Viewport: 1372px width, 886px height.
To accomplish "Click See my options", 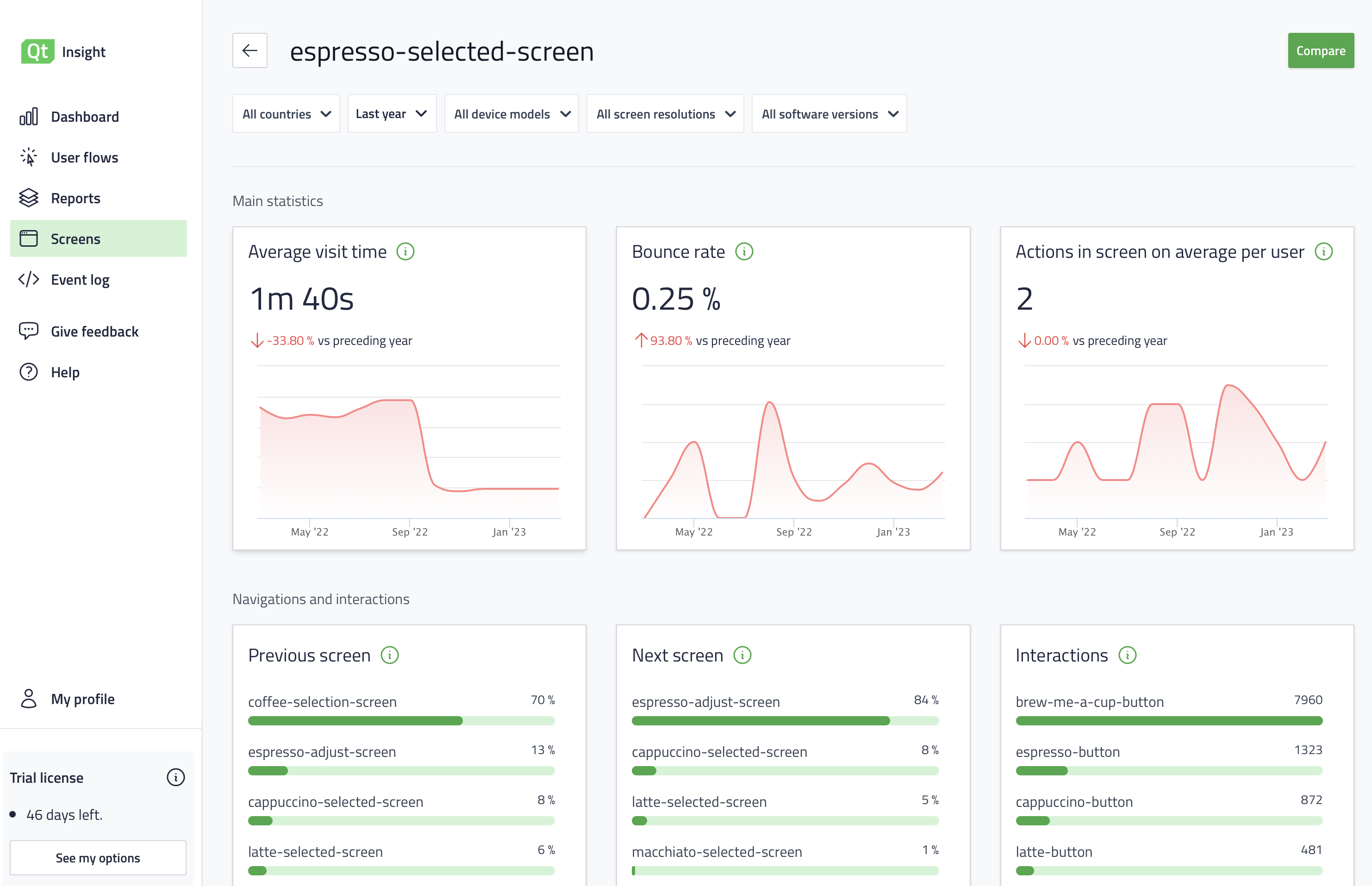I will click(98, 857).
